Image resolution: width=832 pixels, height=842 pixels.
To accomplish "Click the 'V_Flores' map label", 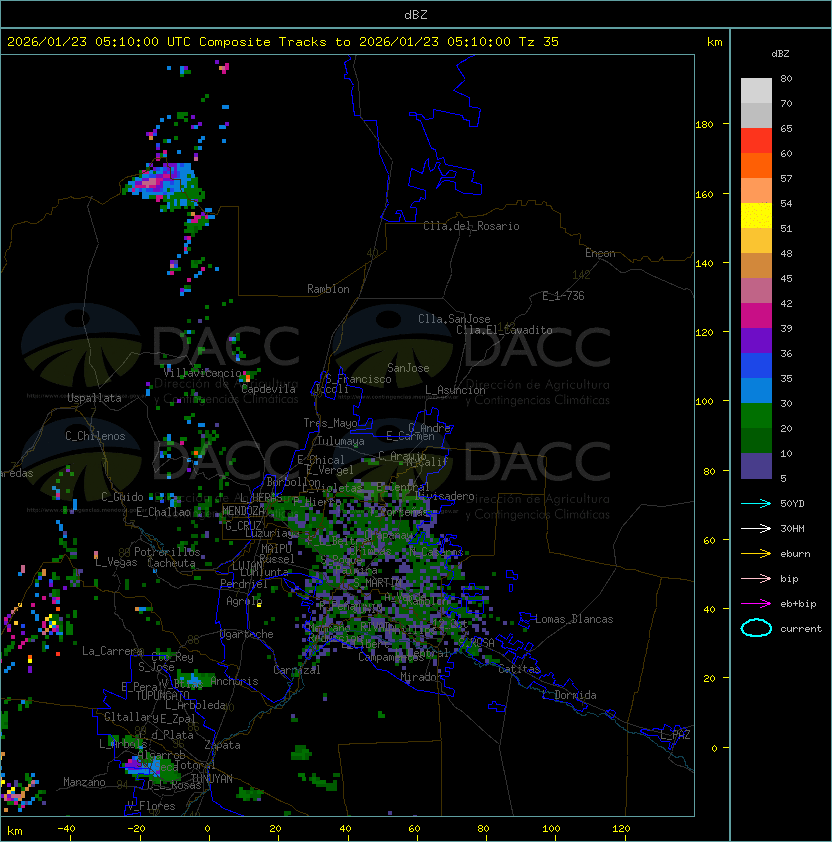I will [x=151, y=806].
